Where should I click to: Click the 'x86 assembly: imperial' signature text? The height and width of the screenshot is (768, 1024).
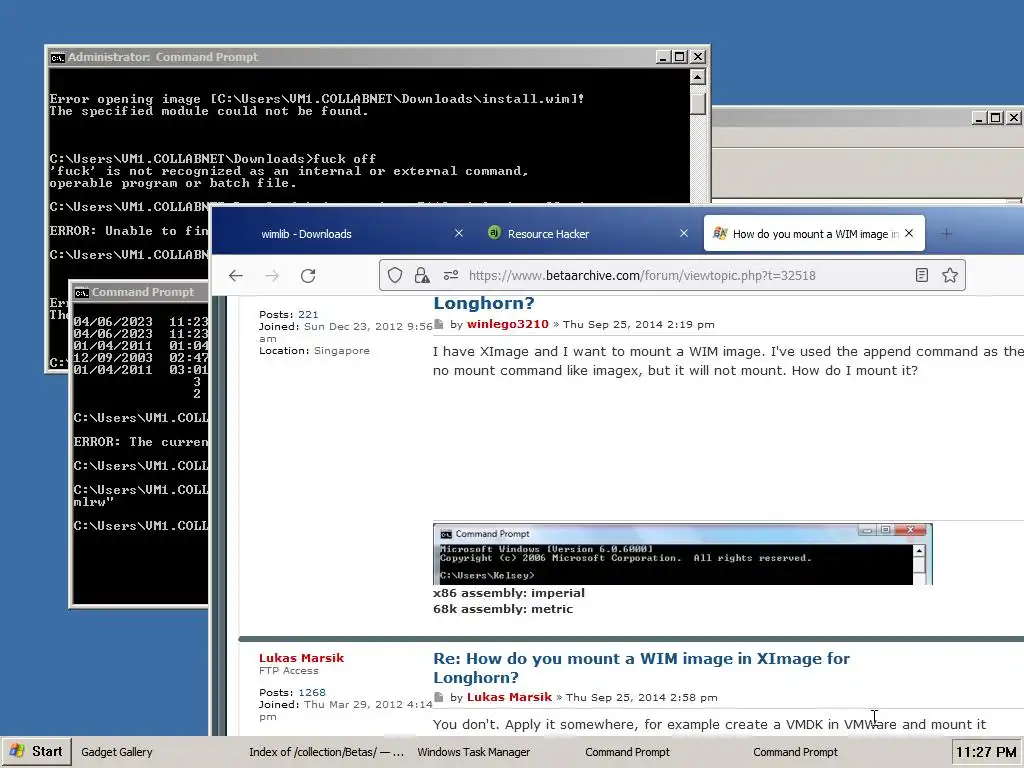pyautogui.click(x=509, y=593)
